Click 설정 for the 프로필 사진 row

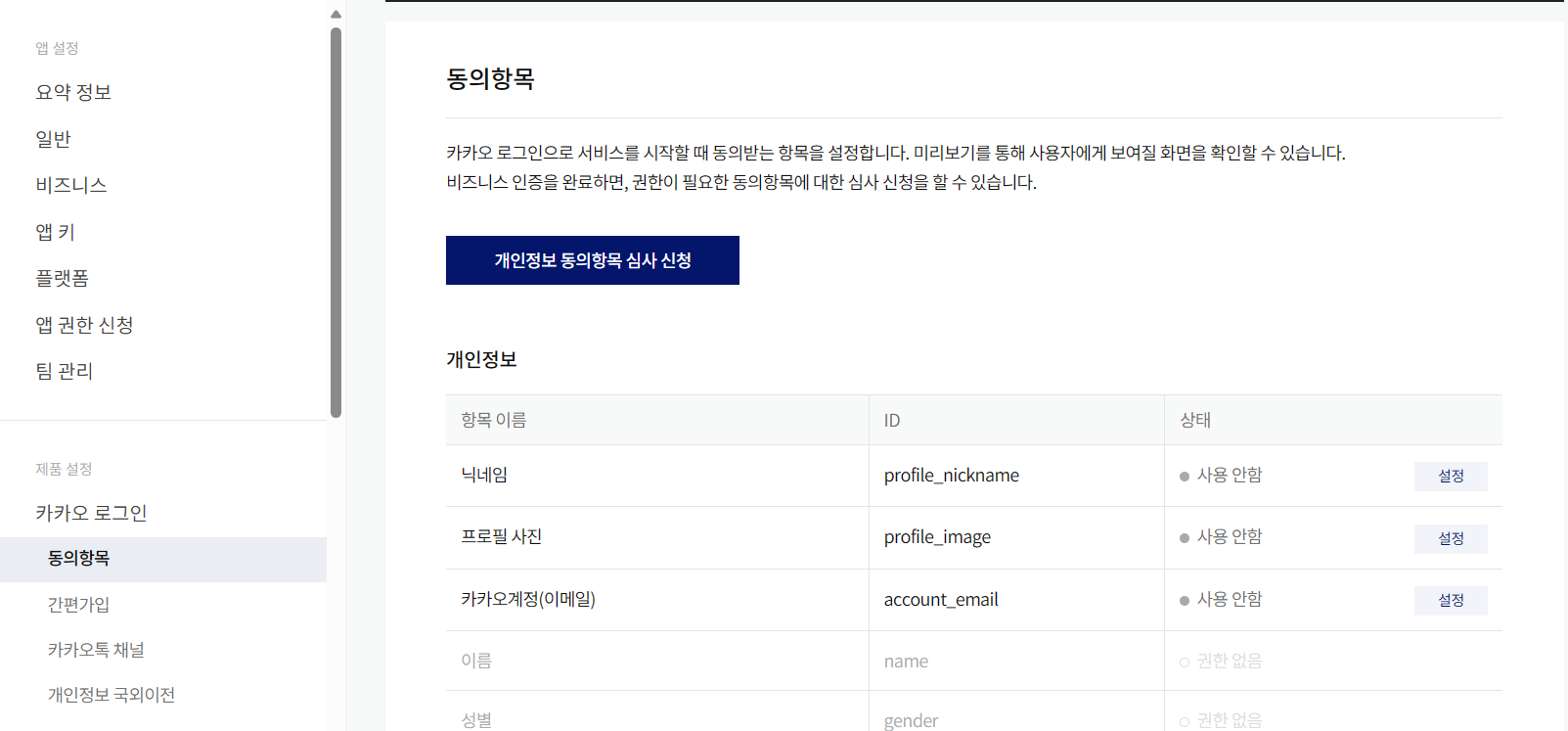1451,538
